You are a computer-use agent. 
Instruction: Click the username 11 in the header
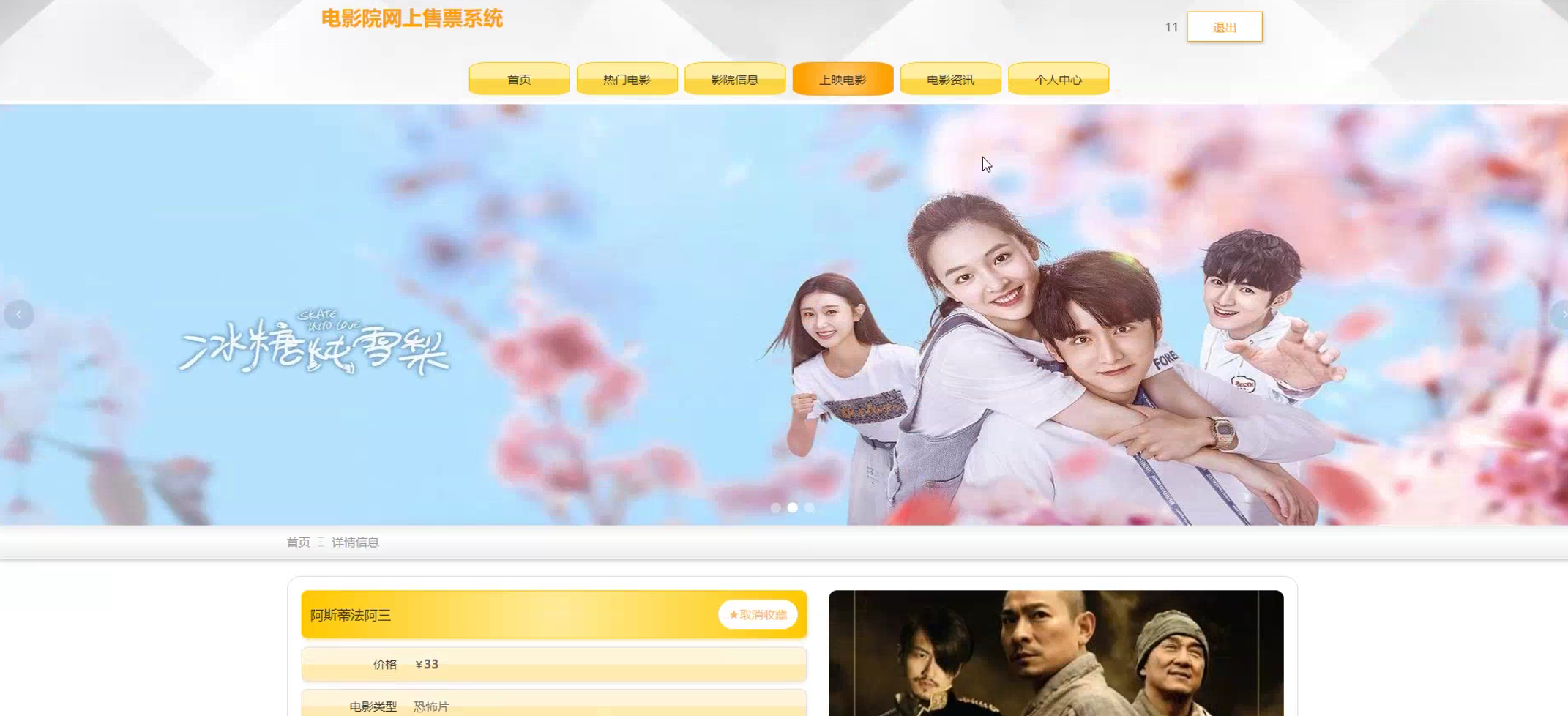[1171, 27]
